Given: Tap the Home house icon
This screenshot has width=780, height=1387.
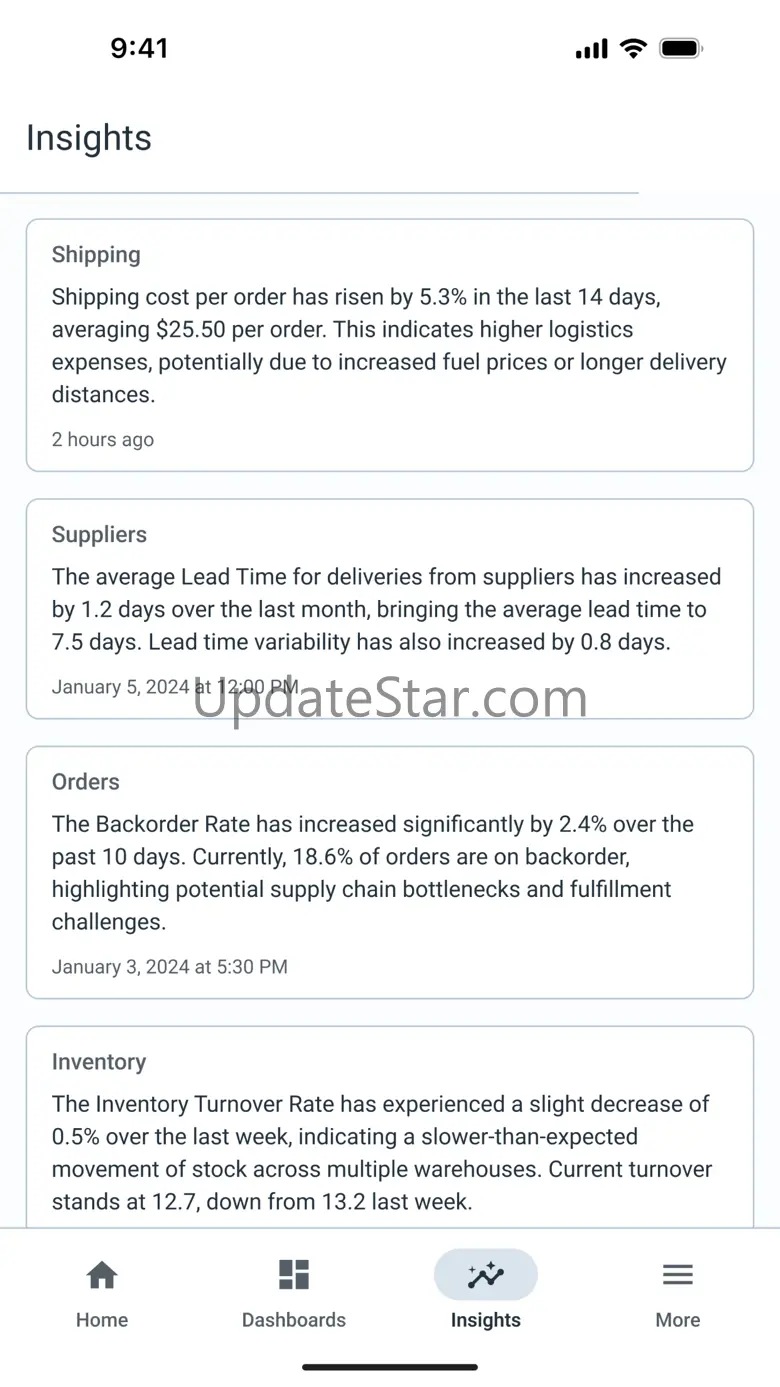Looking at the screenshot, I should click(x=102, y=1275).
